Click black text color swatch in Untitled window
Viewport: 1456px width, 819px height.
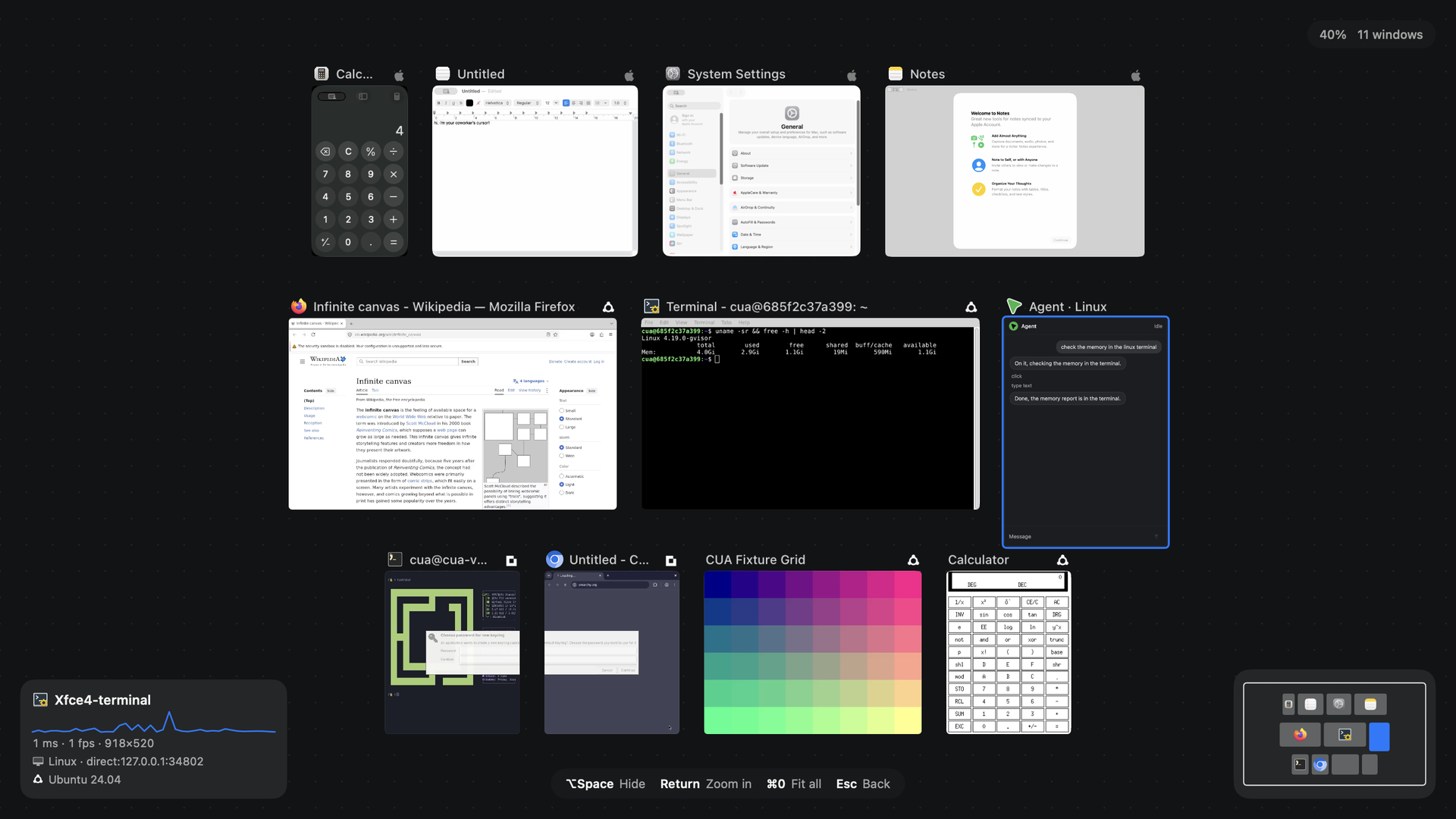(469, 103)
